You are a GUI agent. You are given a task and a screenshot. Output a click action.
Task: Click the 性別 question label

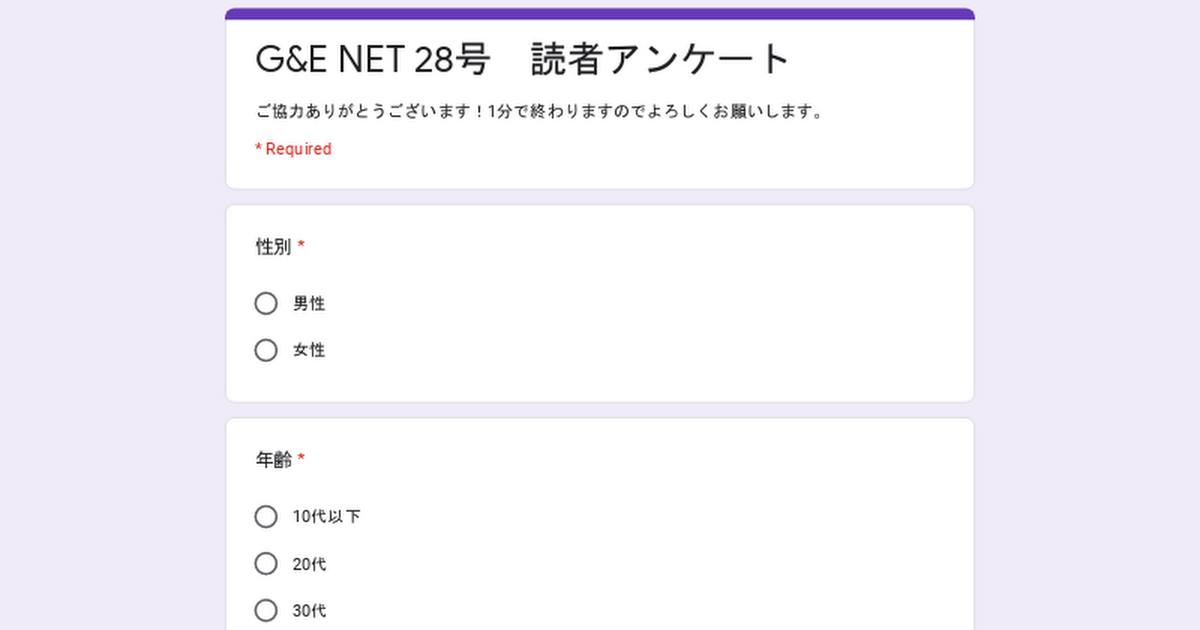(274, 247)
